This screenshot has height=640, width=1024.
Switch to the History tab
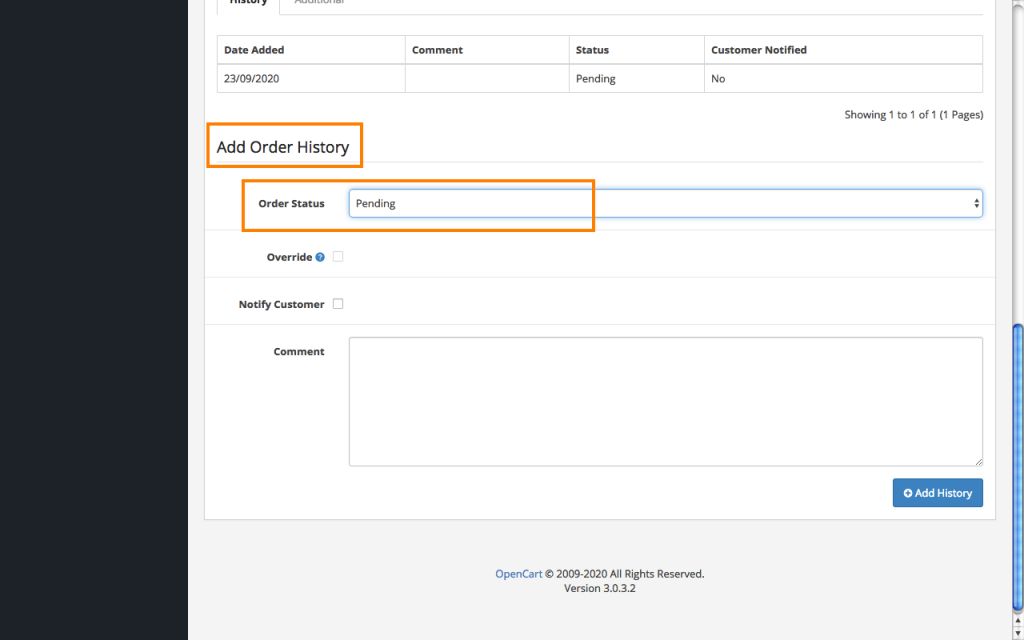click(x=248, y=3)
